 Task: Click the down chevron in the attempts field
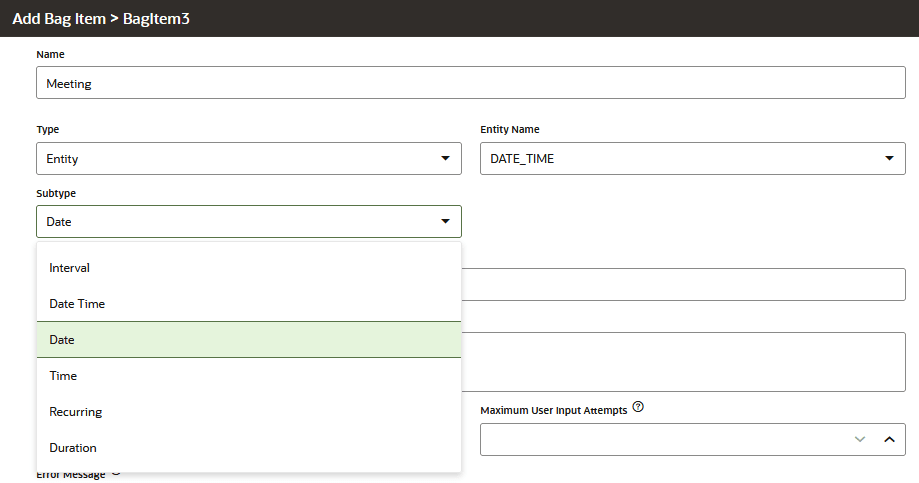[859, 439]
